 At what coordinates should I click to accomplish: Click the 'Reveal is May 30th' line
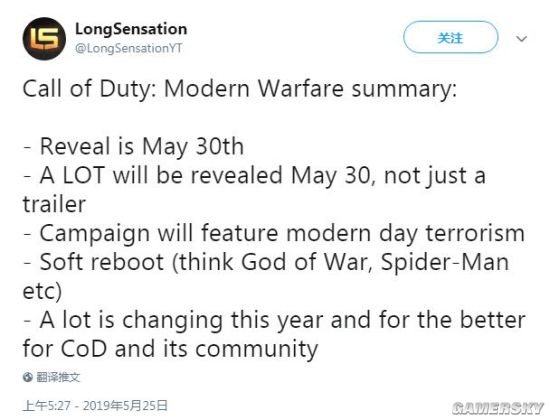click(x=133, y=146)
